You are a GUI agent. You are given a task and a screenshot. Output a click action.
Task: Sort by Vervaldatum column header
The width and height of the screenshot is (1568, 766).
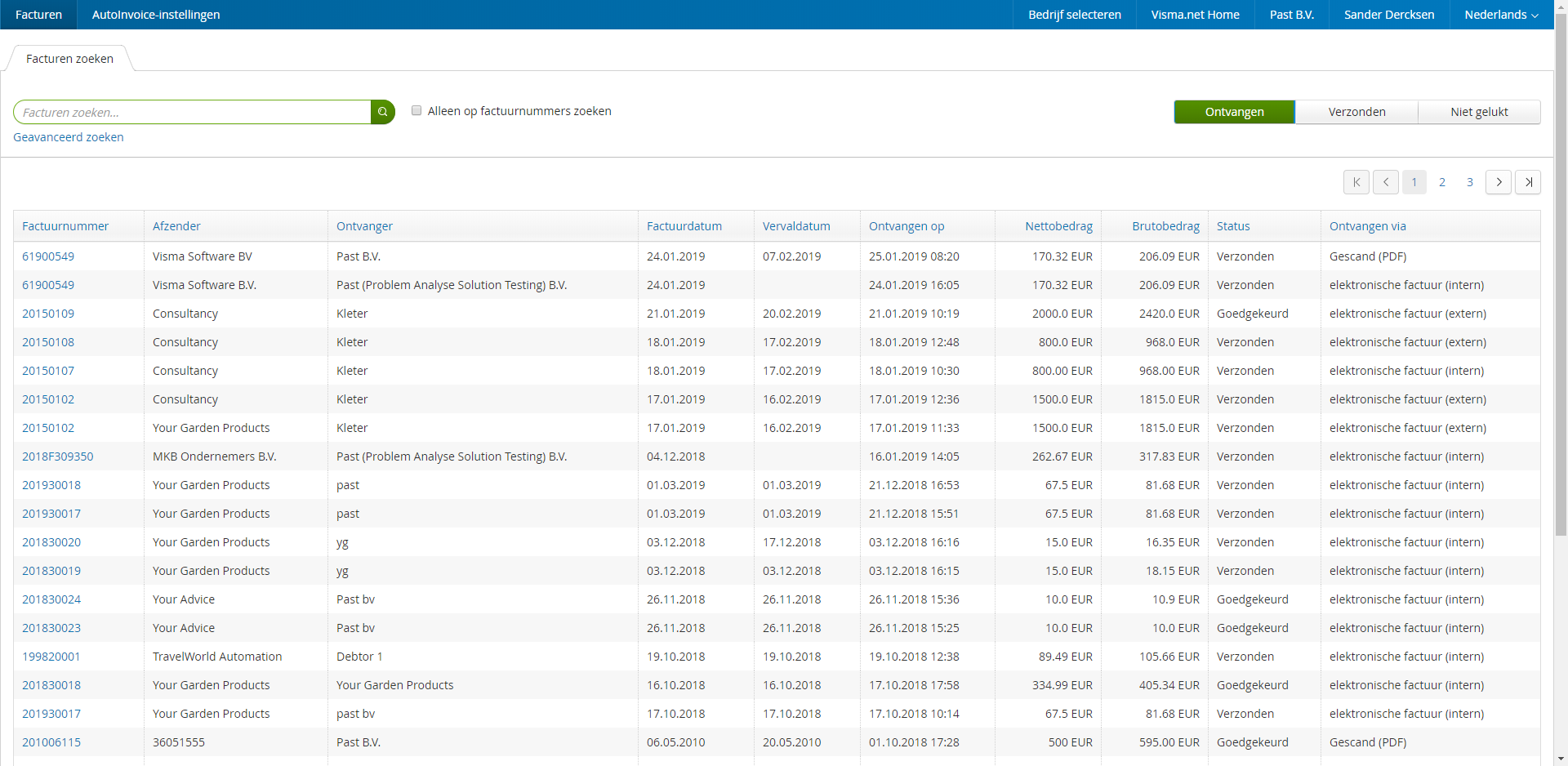click(796, 226)
